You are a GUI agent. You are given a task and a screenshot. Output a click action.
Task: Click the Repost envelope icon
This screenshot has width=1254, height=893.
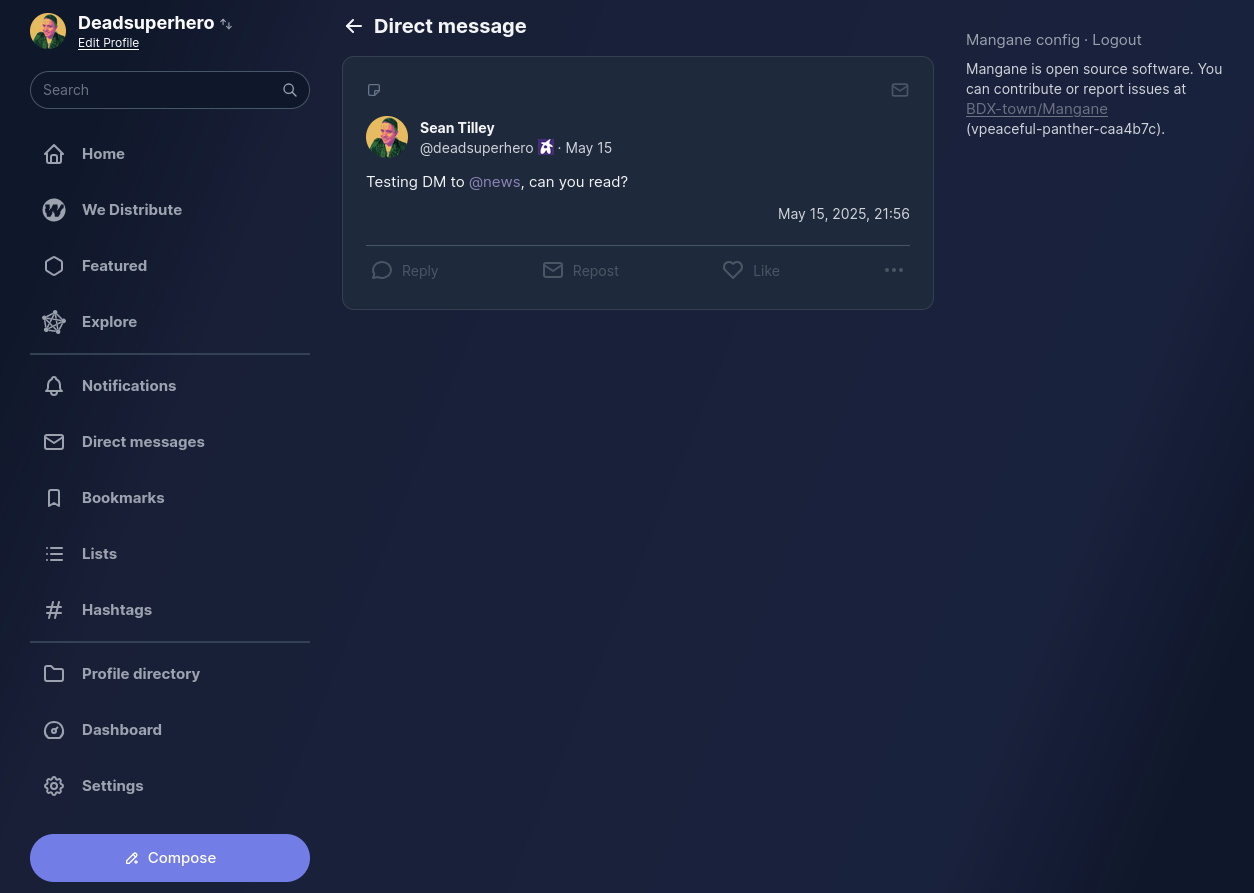[553, 270]
